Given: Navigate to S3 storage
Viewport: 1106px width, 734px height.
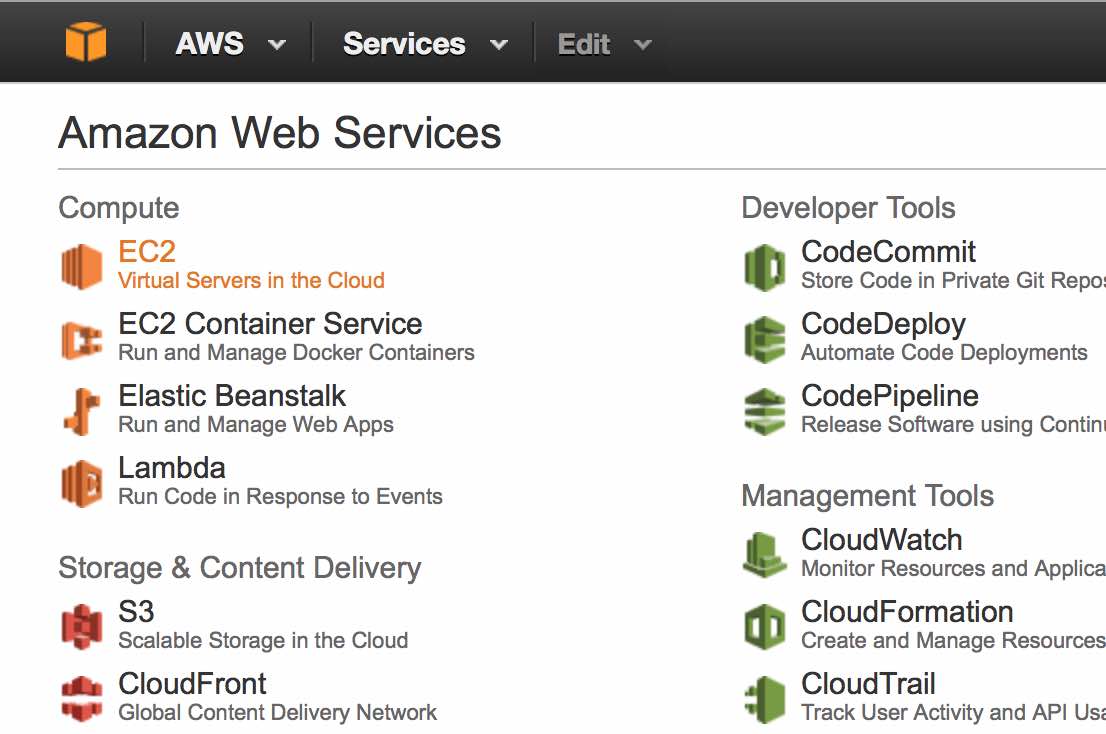Looking at the screenshot, I should click(x=136, y=611).
